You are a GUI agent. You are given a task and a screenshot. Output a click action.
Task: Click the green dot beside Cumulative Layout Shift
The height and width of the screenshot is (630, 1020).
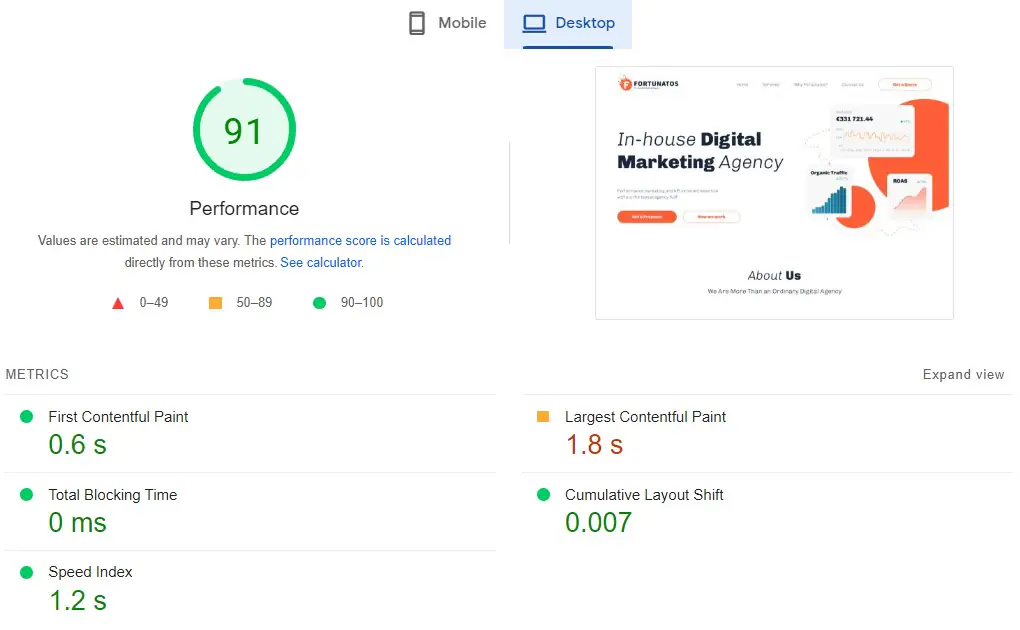coord(543,495)
